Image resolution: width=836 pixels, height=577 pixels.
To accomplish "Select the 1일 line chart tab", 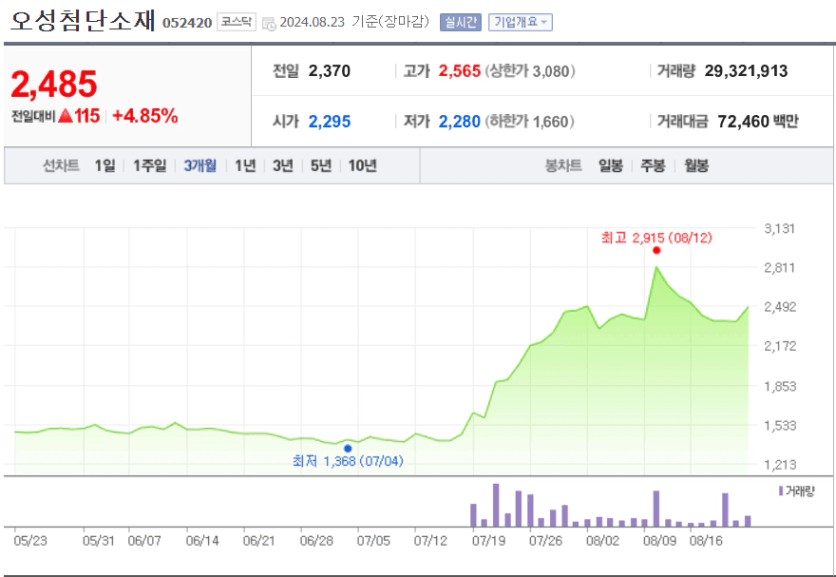I will pyautogui.click(x=105, y=166).
